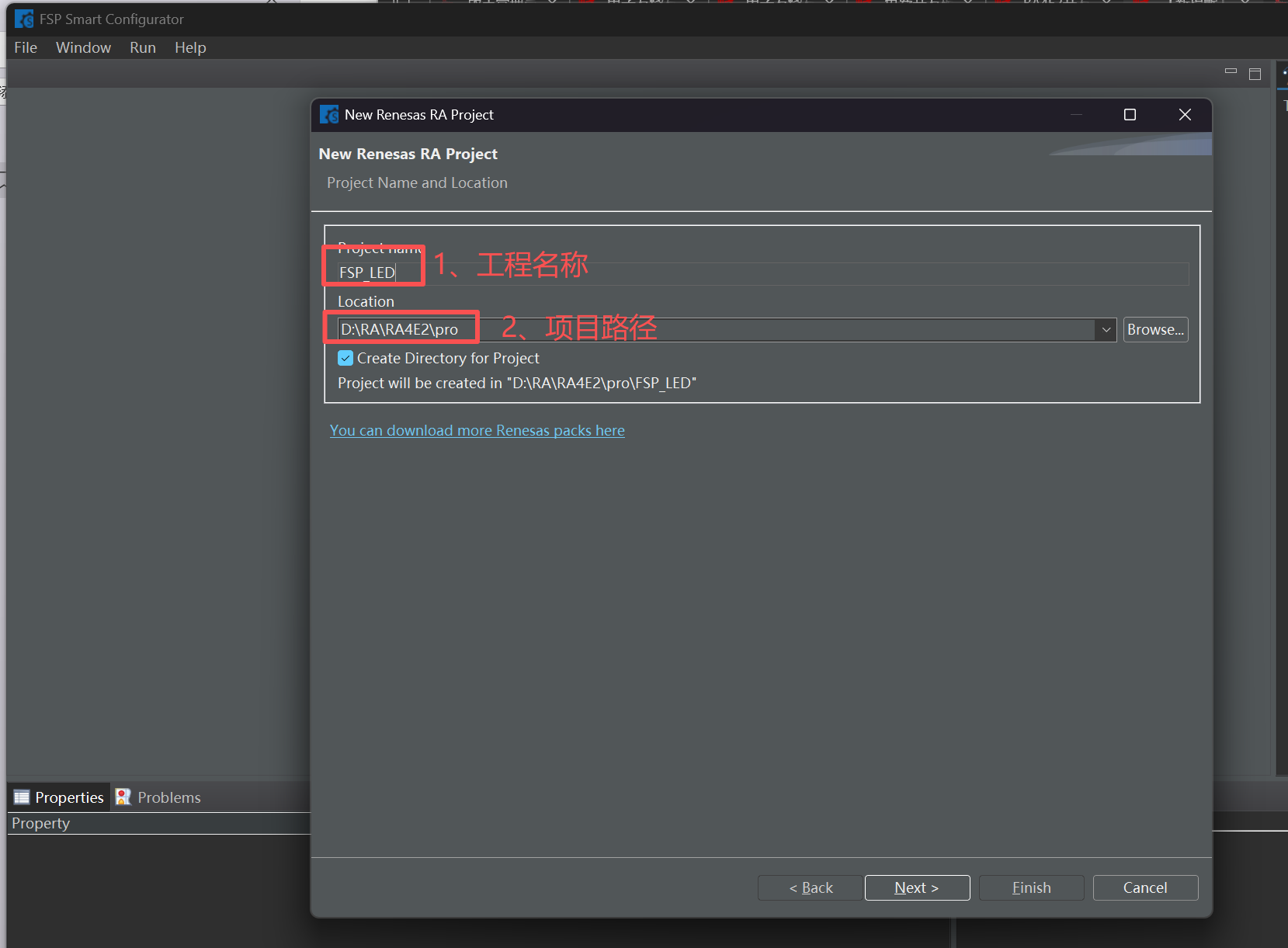Click the FSP Smart Configurator title icon

point(24,19)
